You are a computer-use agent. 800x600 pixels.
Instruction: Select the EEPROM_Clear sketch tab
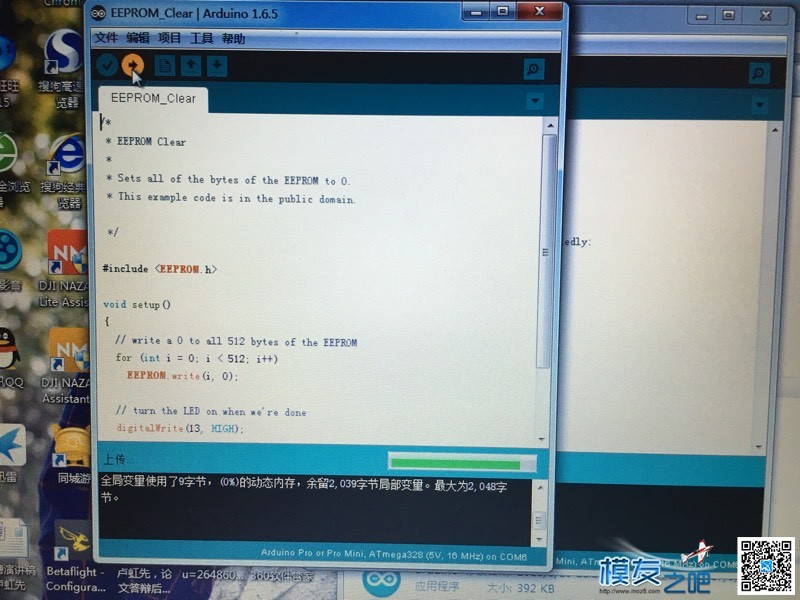(153, 98)
